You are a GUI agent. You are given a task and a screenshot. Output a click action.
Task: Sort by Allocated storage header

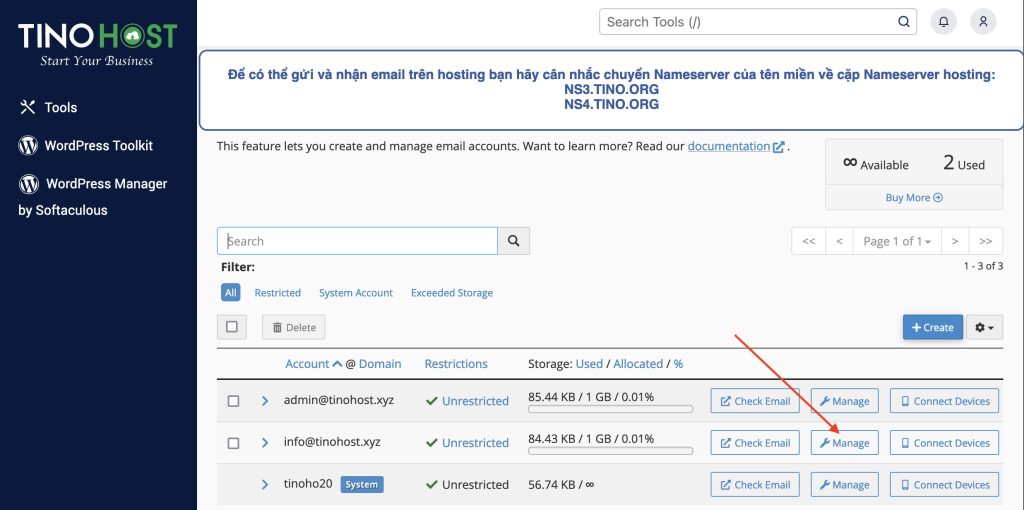coord(638,364)
